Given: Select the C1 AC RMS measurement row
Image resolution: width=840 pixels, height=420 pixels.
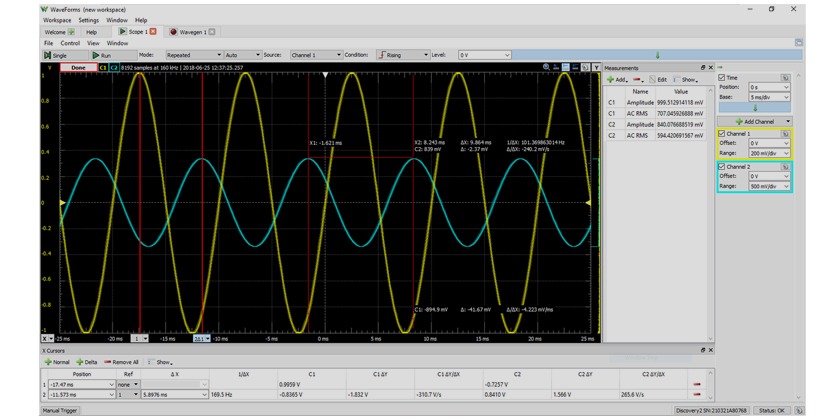Looking at the screenshot, I should pos(655,113).
